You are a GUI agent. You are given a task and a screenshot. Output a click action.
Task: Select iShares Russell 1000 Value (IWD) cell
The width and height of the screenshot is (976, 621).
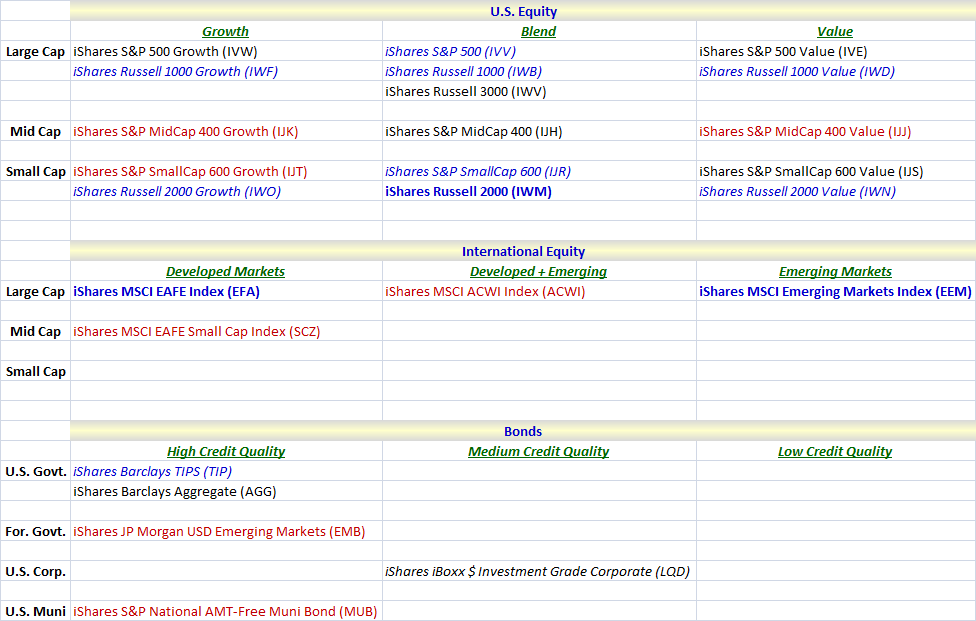click(x=836, y=71)
